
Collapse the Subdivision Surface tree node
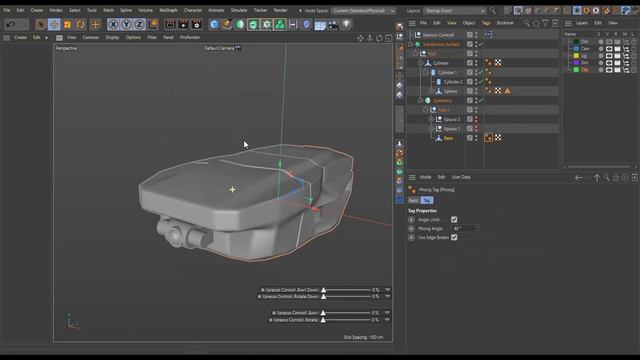410,44
